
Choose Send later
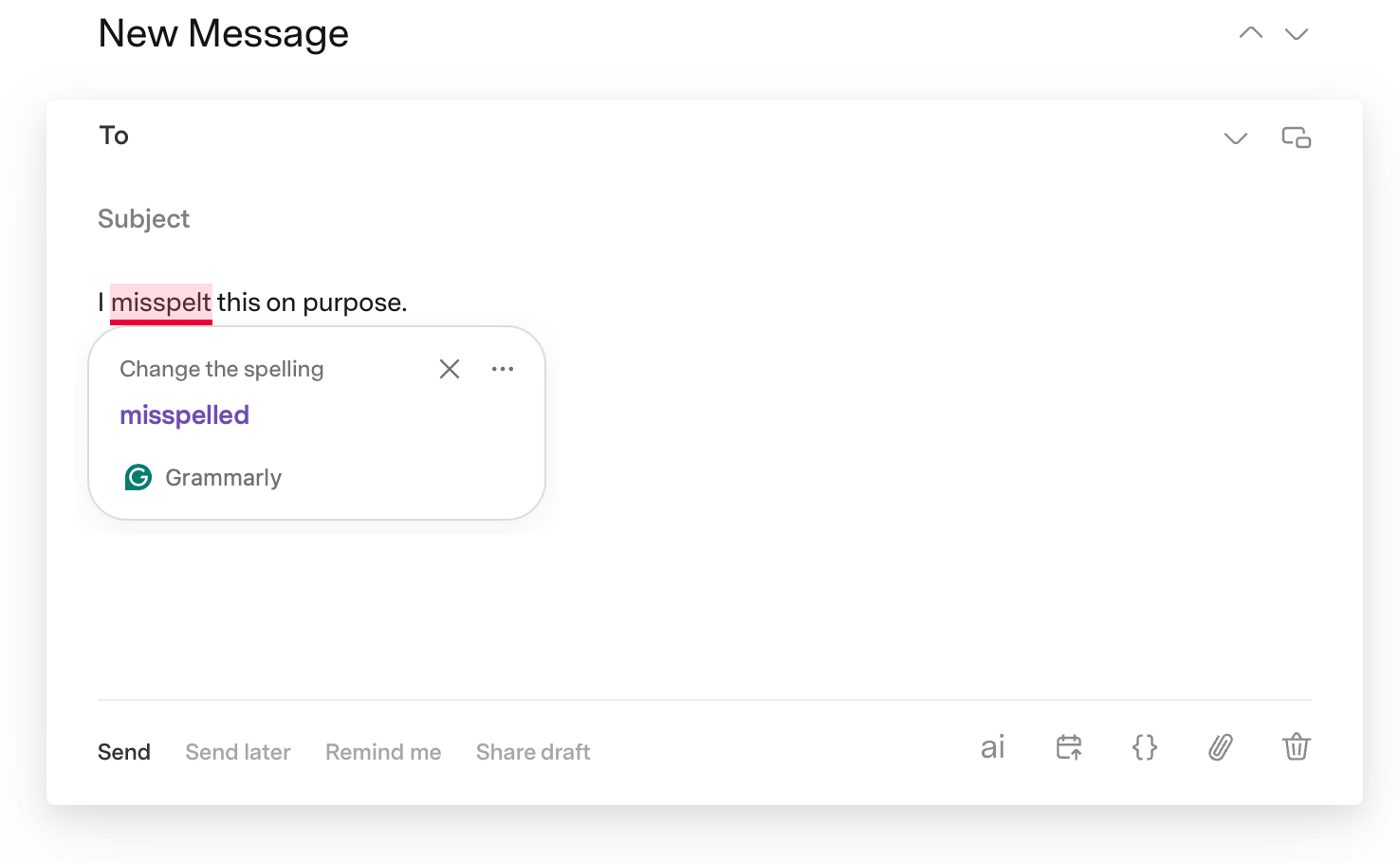pos(238,752)
